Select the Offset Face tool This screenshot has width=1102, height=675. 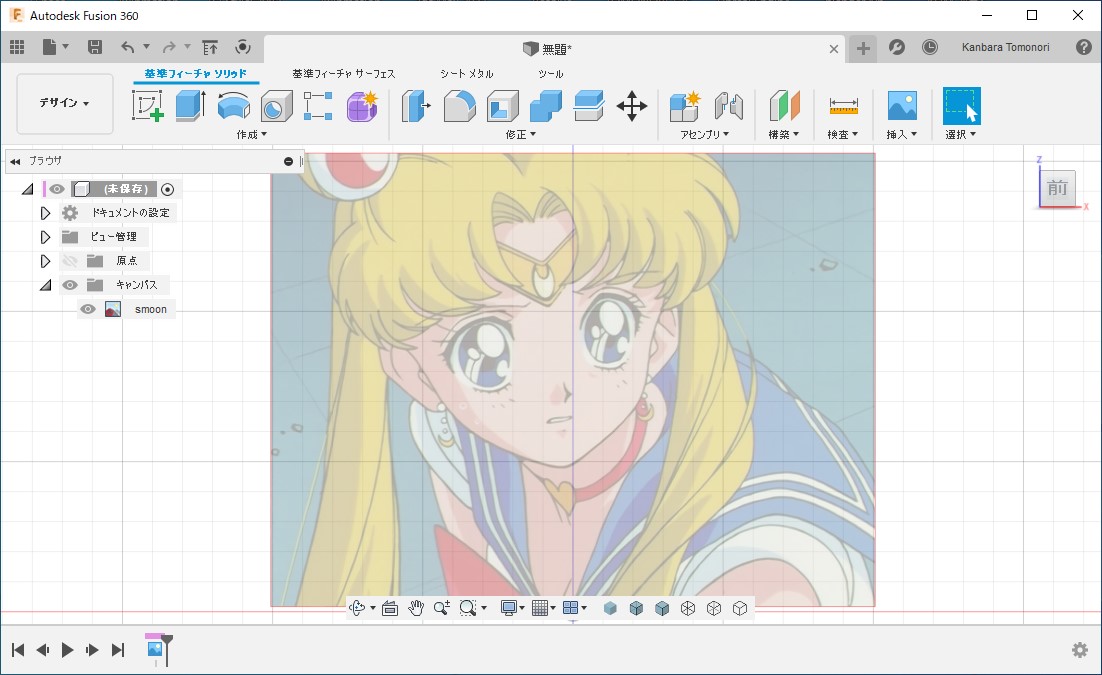tap(588, 105)
